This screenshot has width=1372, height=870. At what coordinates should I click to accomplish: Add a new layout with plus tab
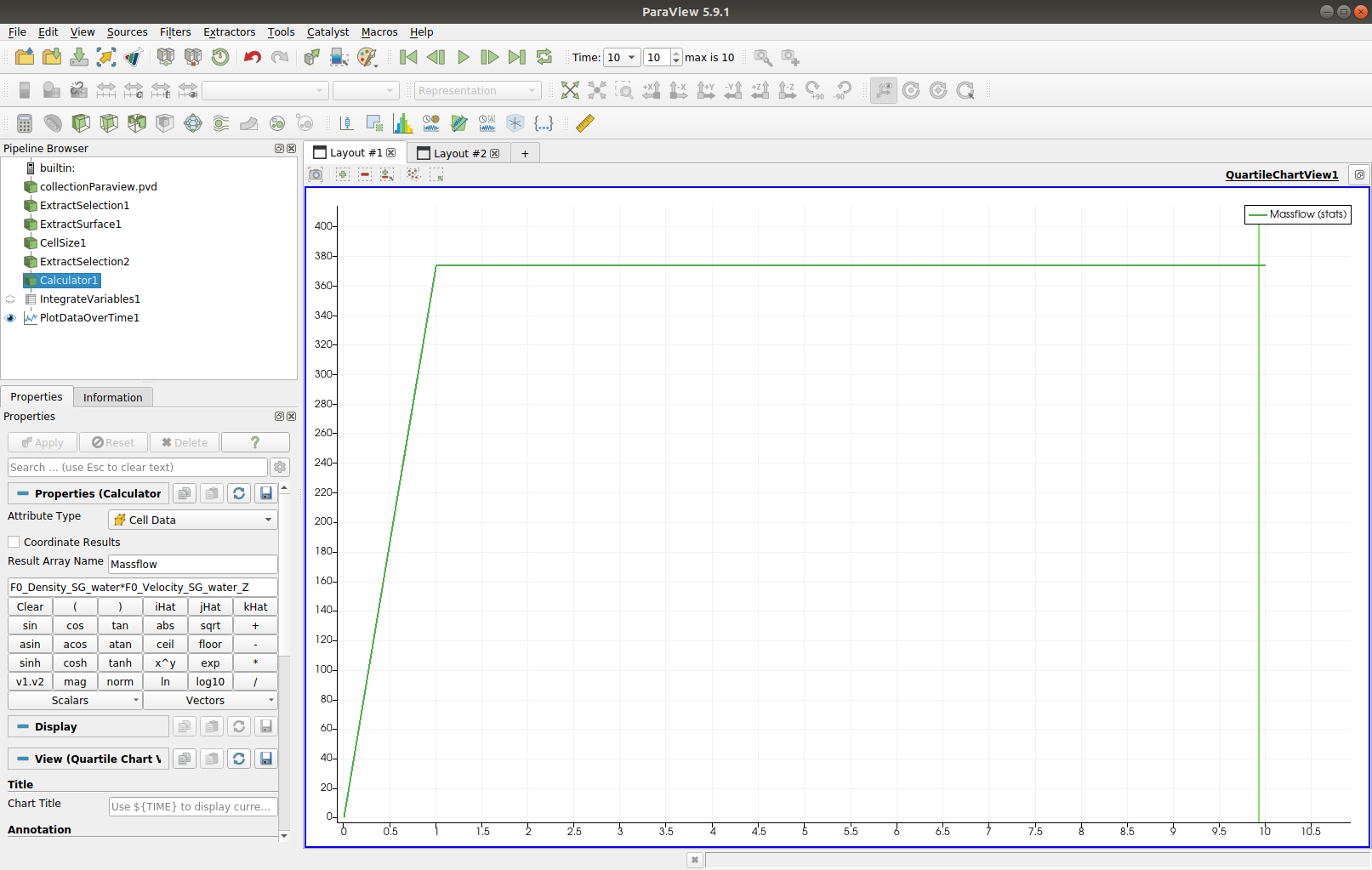coord(525,153)
